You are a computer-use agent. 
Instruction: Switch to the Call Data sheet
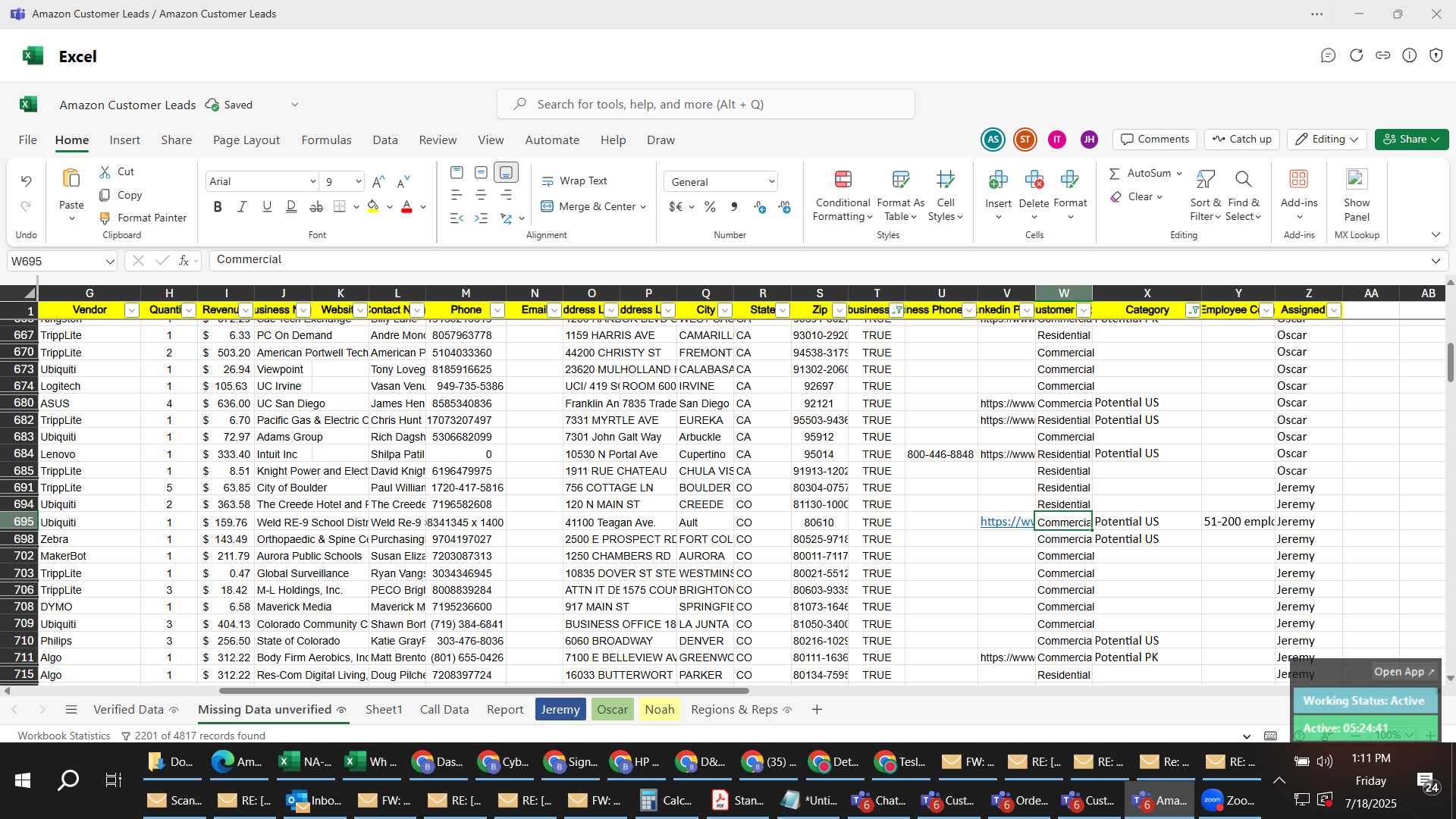pos(444,710)
